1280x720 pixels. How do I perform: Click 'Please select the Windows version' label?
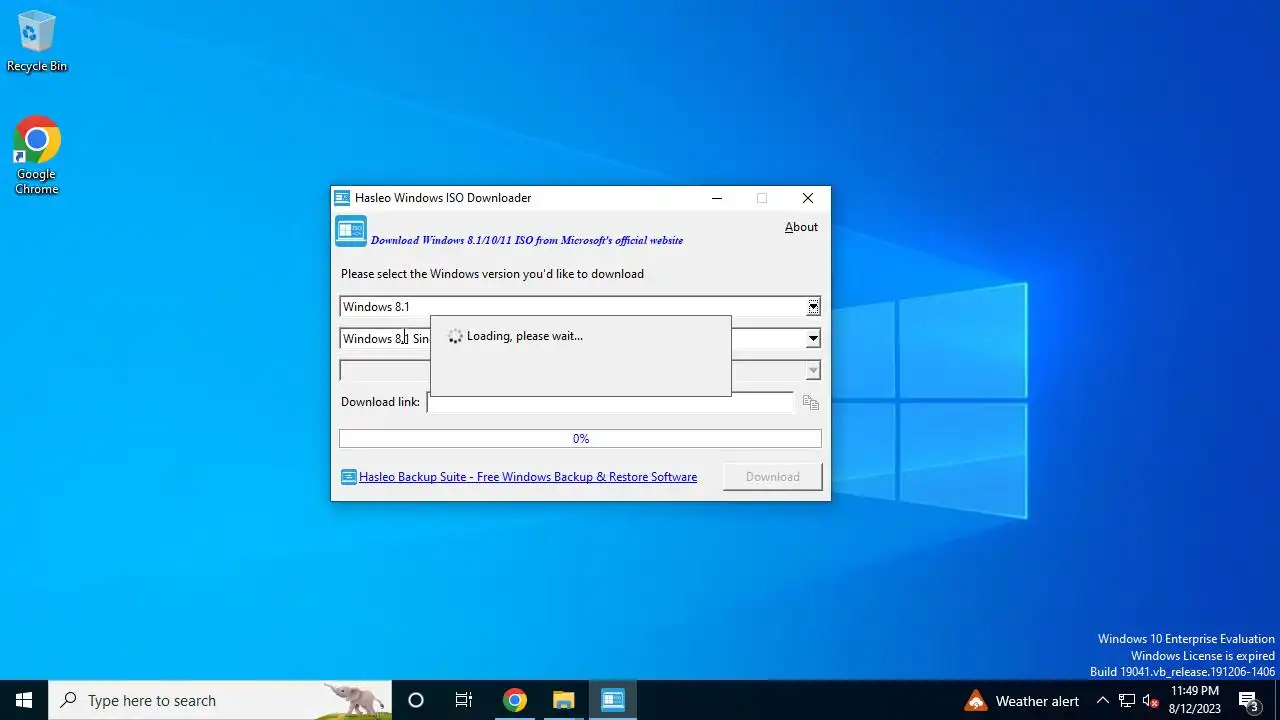point(492,274)
